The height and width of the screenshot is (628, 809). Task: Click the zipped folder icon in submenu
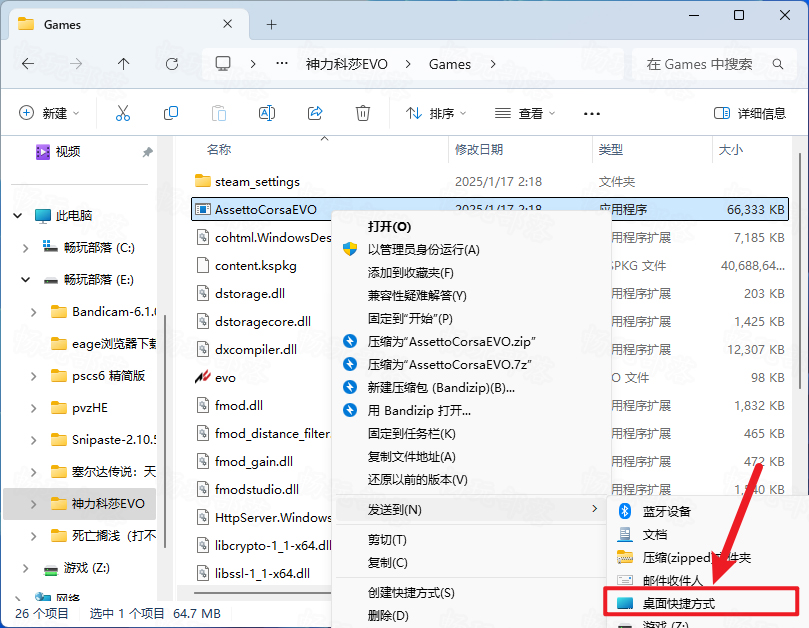click(625, 557)
